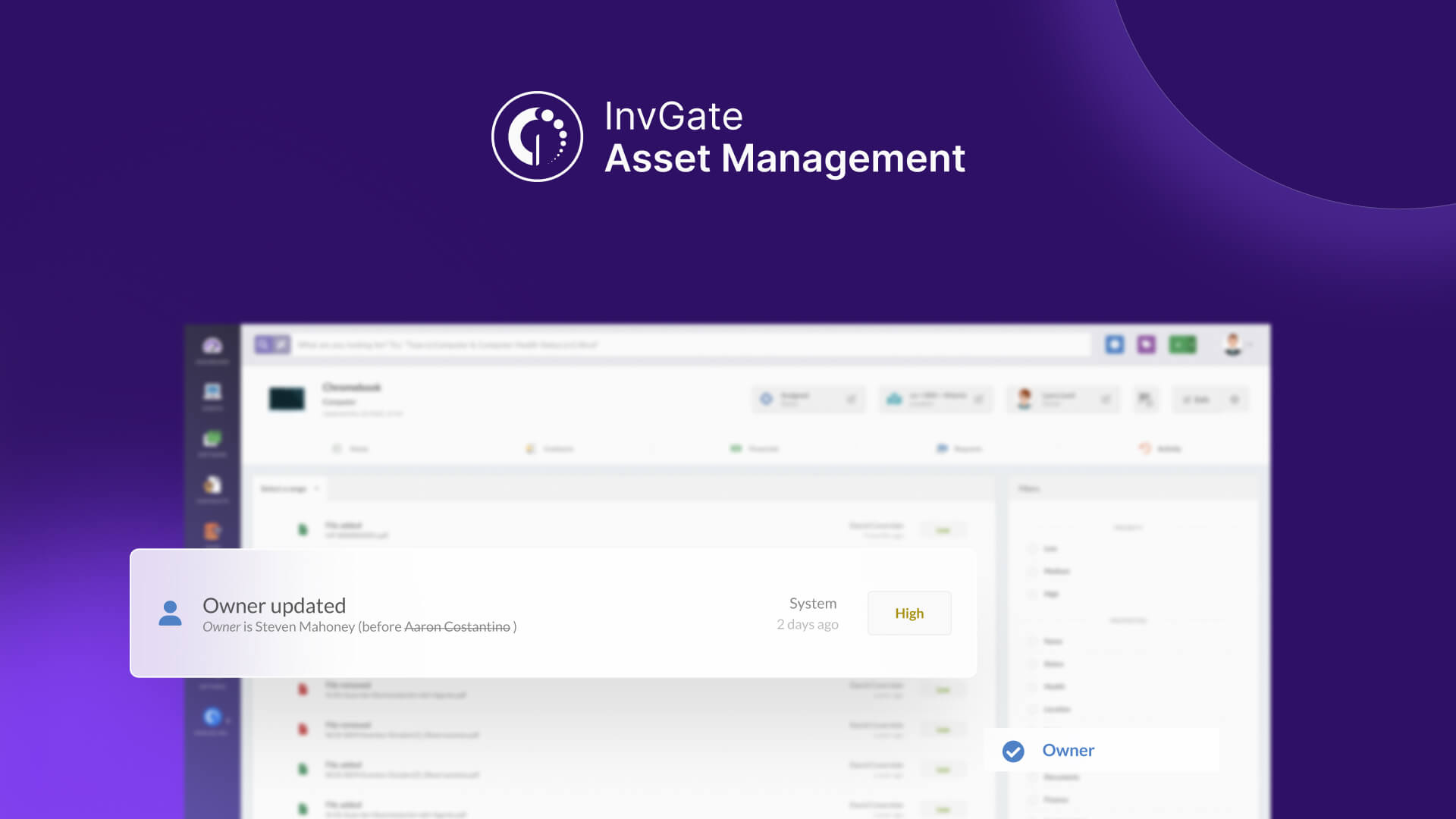Click the purple search mode toggle beside search field
The width and height of the screenshot is (1456, 819).
tap(271, 345)
